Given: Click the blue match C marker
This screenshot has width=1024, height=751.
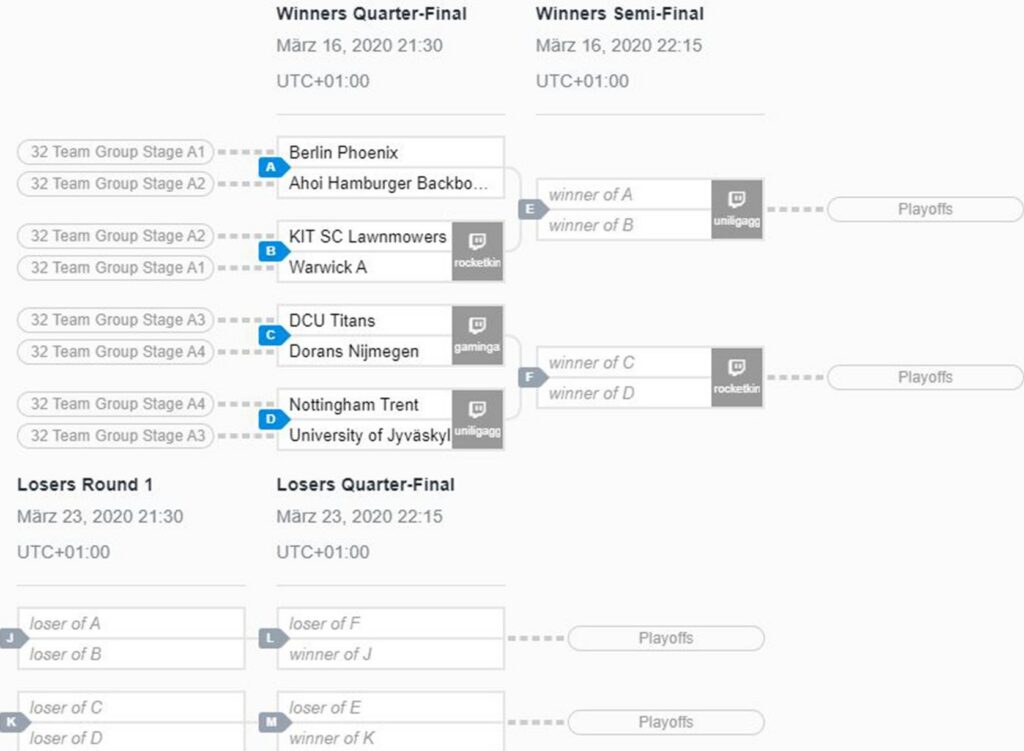Looking at the screenshot, I should click(273, 335).
